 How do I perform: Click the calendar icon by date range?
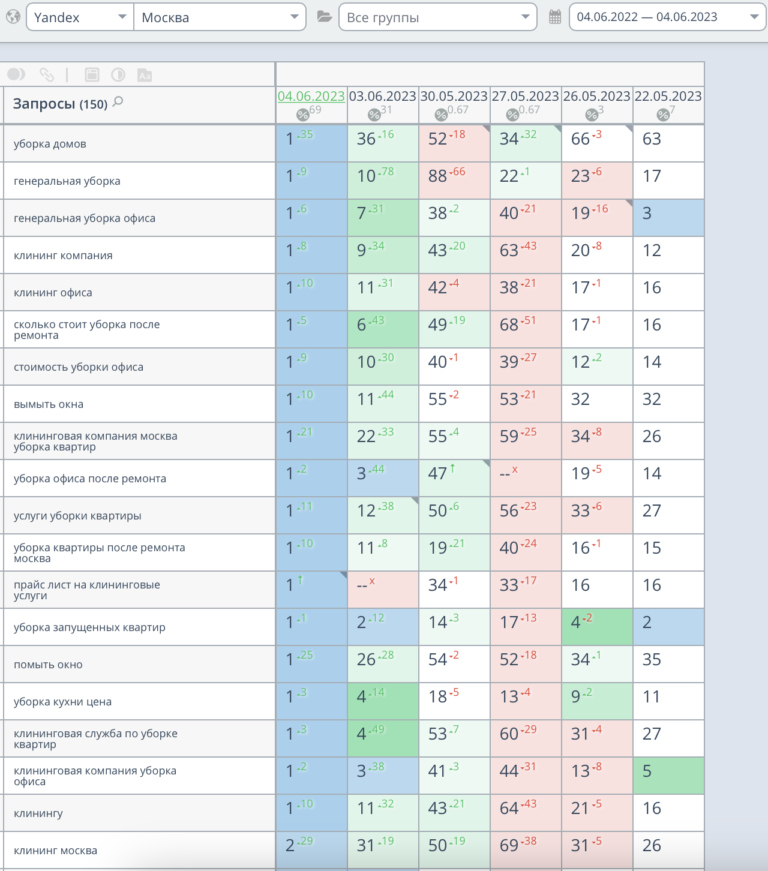click(x=556, y=17)
